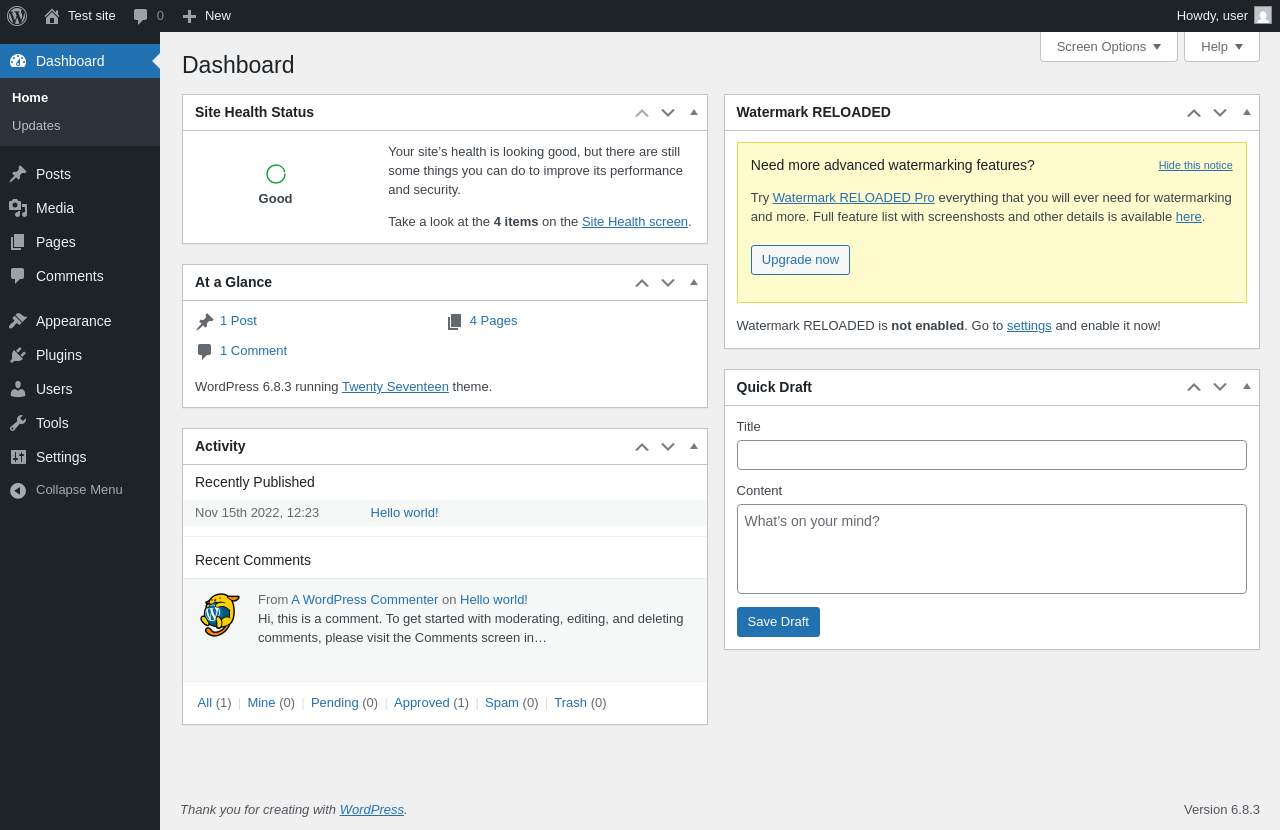Move the Activity panel down

tap(668, 447)
